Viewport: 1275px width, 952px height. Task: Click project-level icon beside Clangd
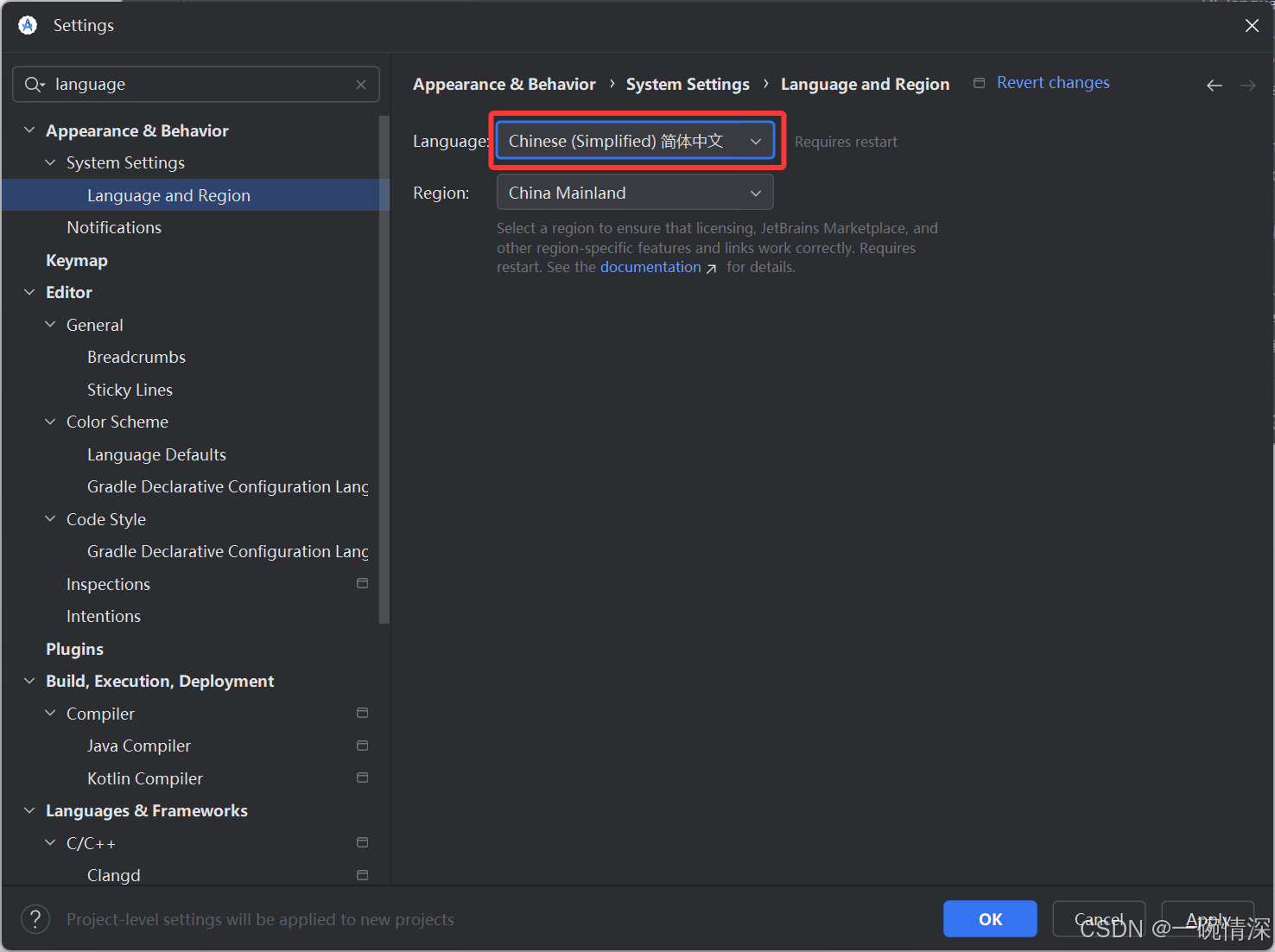[x=362, y=875]
